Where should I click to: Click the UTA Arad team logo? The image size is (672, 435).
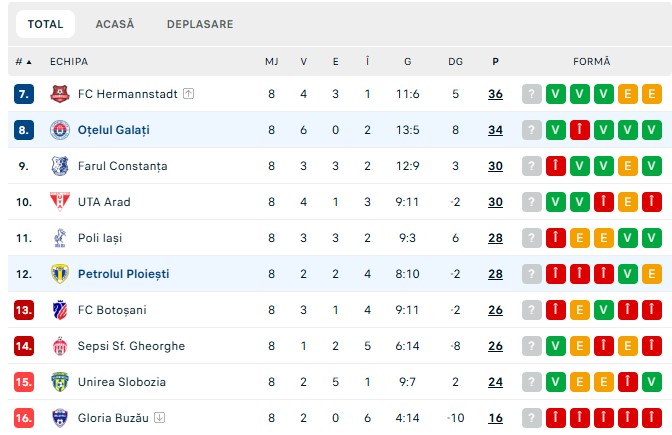(x=60, y=202)
